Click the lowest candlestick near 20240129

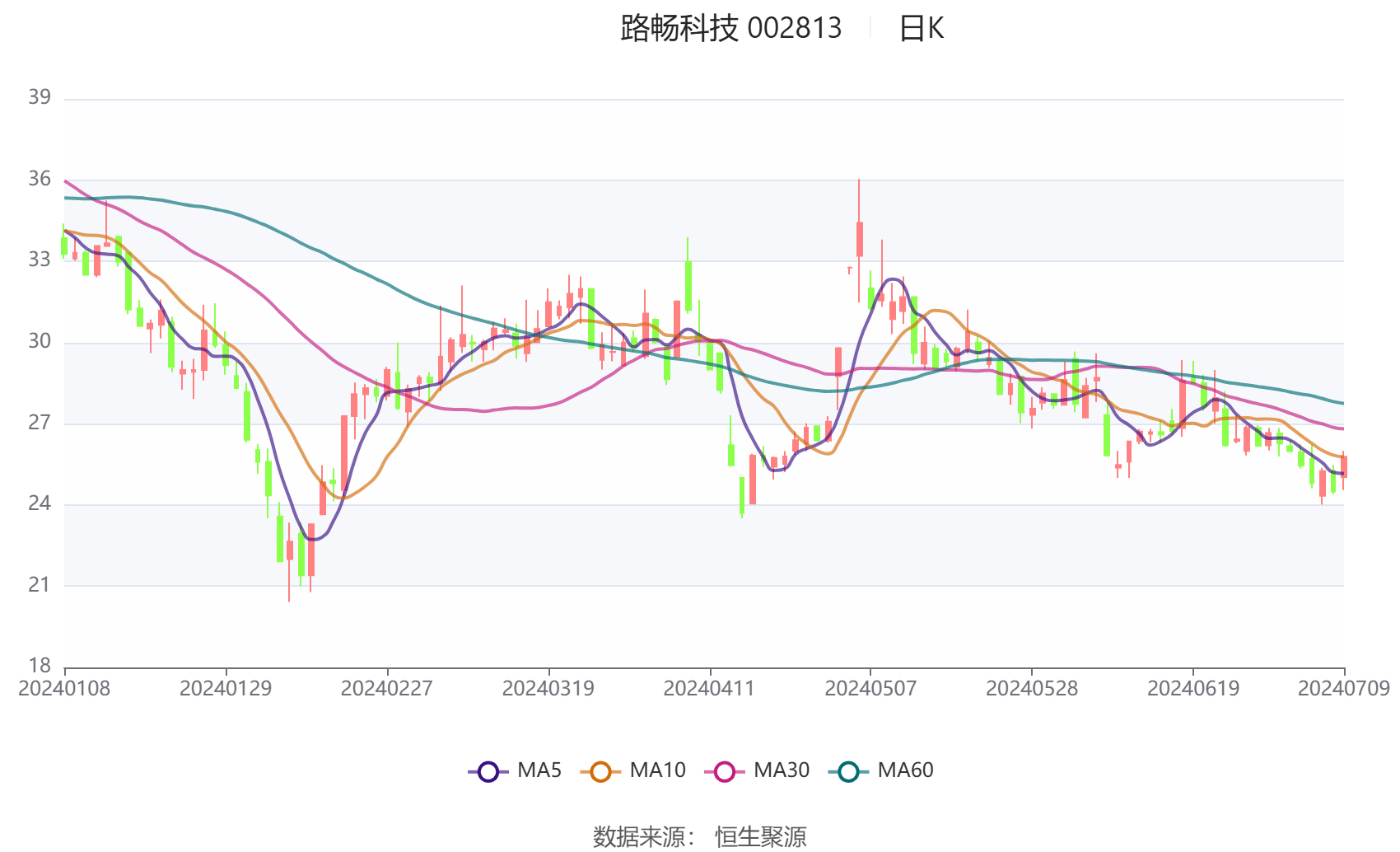(x=291, y=552)
